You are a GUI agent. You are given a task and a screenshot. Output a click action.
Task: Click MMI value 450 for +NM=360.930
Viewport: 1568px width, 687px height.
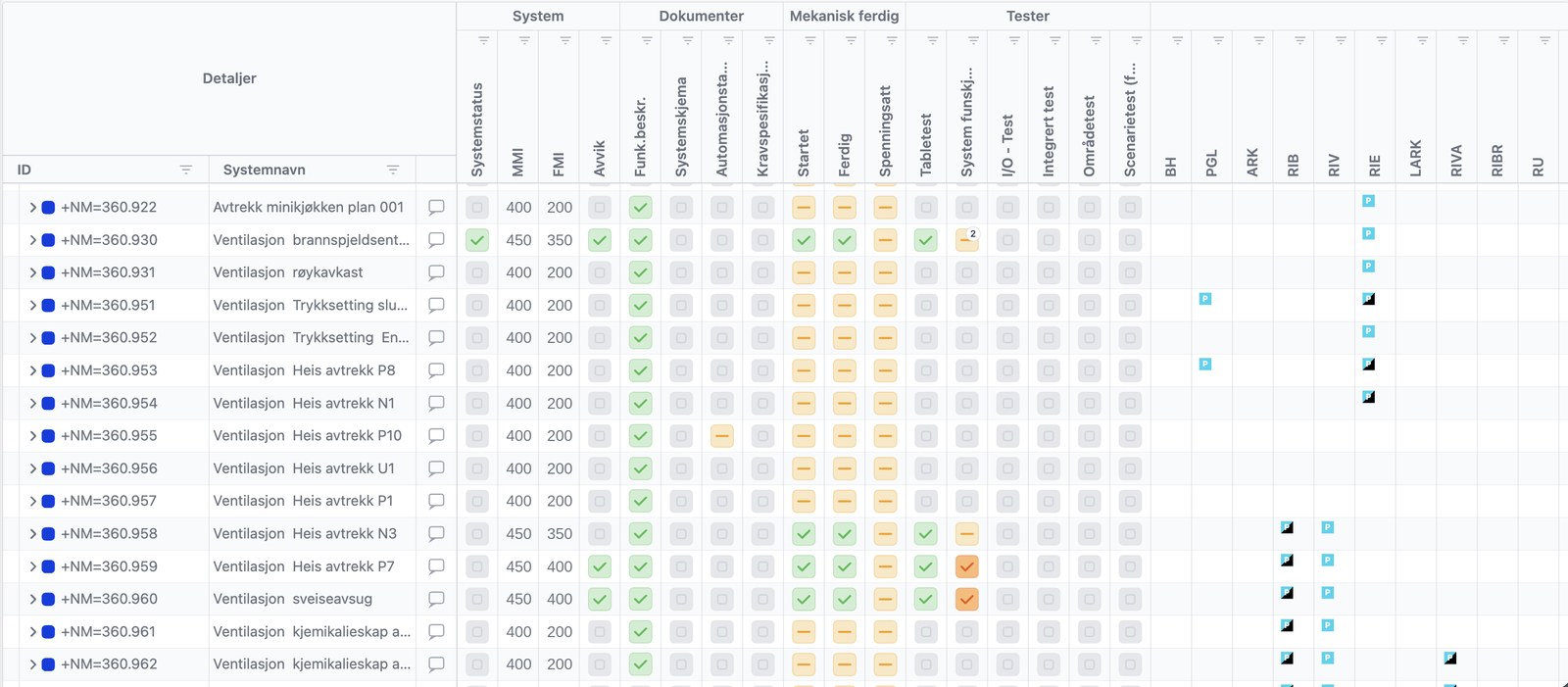click(518, 239)
